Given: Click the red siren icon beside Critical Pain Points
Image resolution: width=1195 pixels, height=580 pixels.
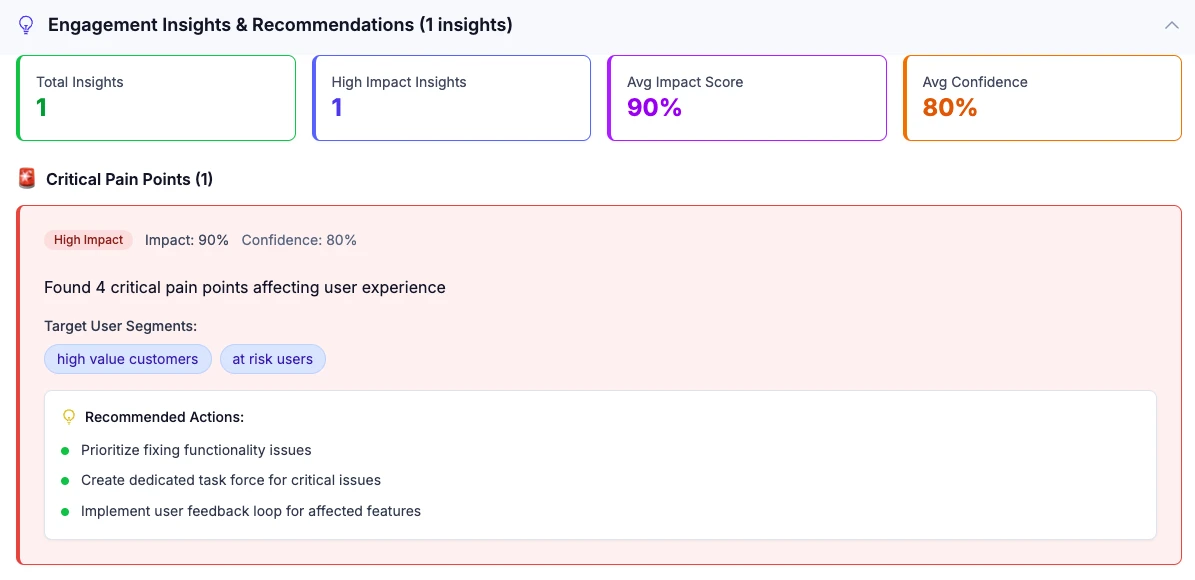Looking at the screenshot, I should [27, 179].
